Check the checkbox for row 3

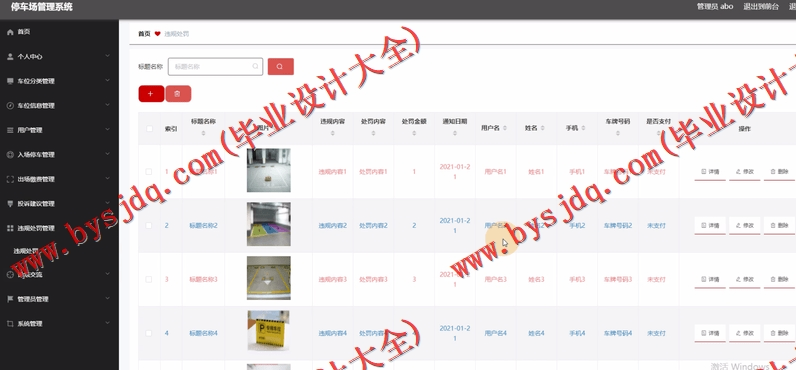149,279
